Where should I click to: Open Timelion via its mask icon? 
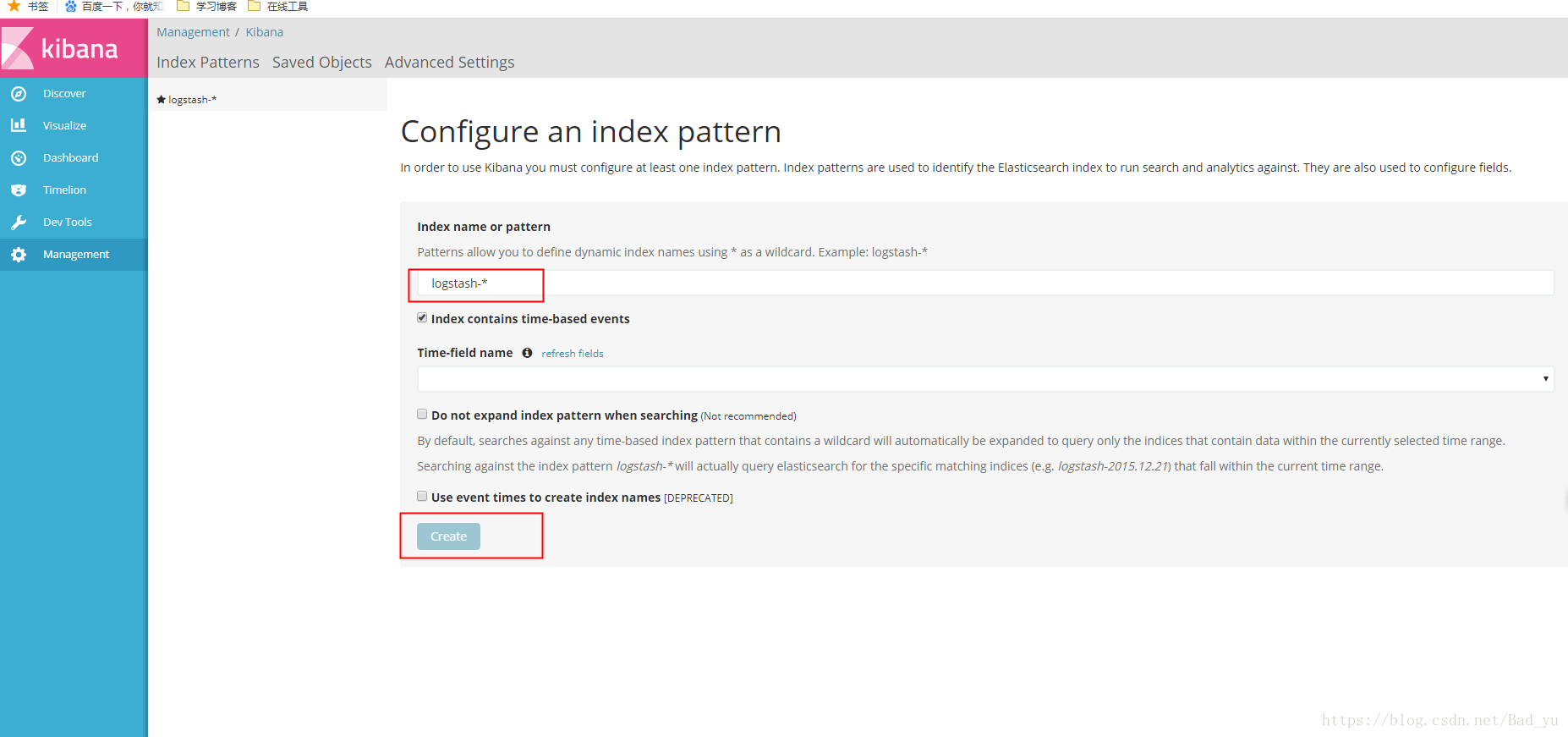click(19, 190)
